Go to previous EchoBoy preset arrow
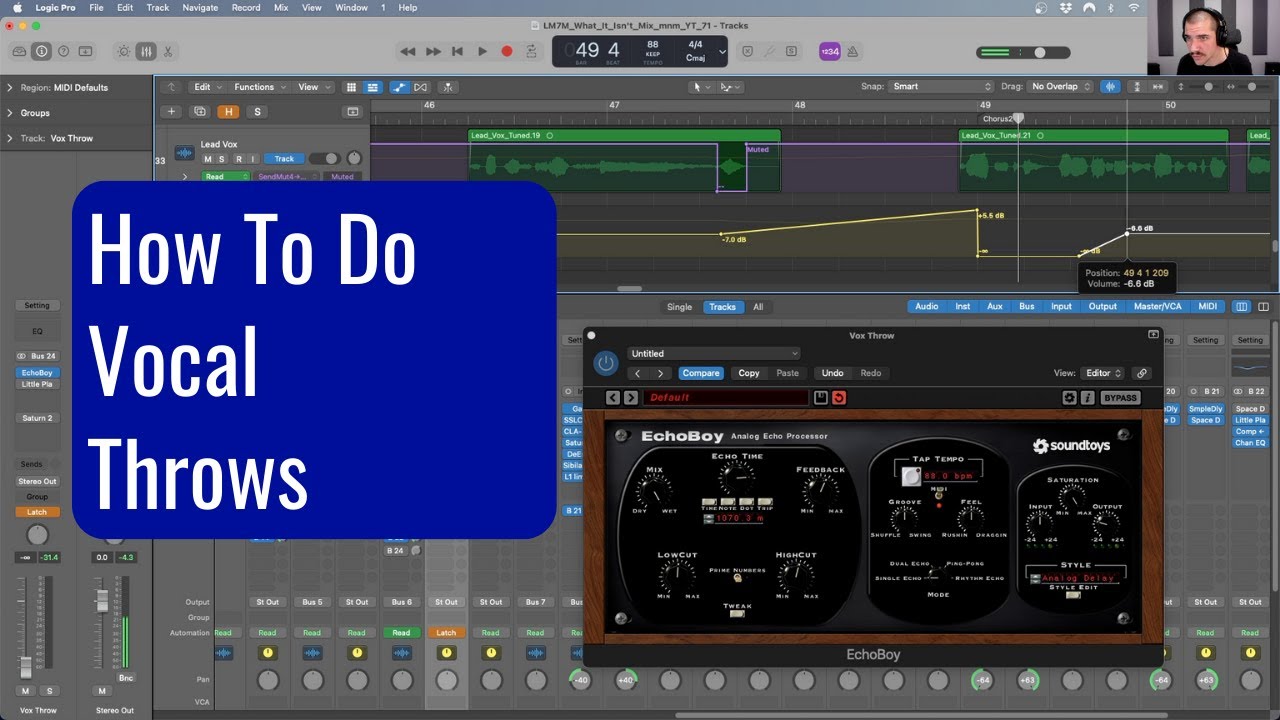This screenshot has width=1280, height=720. (614, 398)
